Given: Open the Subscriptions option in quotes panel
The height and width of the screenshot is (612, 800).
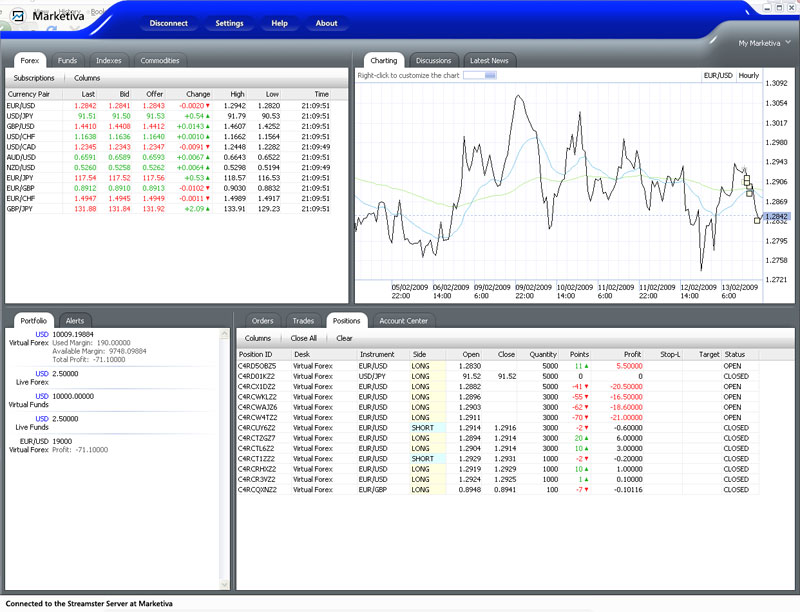Looking at the screenshot, I should pyautogui.click(x=34, y=78).
